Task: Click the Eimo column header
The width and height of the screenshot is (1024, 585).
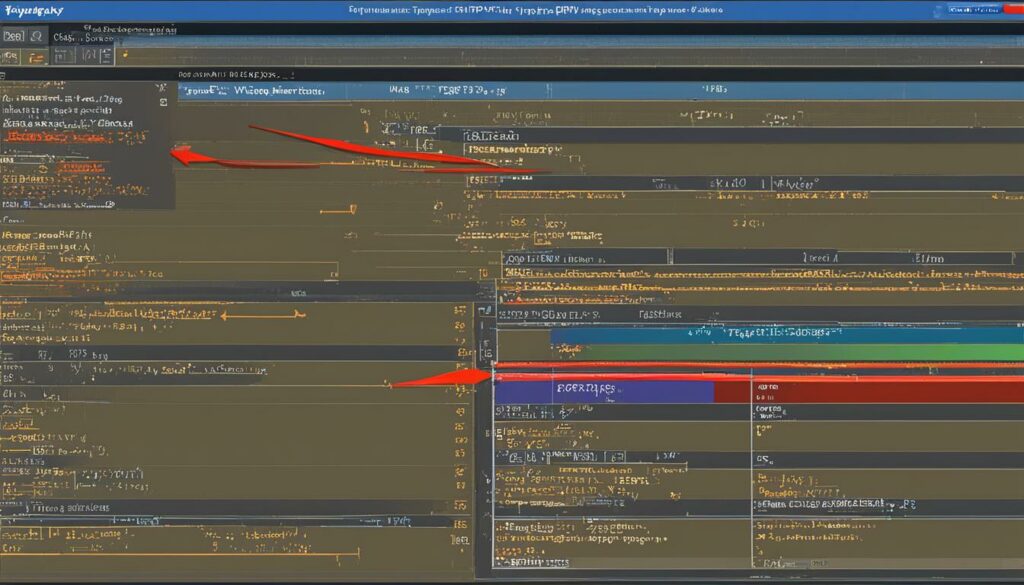Action: tap(932, 257)
